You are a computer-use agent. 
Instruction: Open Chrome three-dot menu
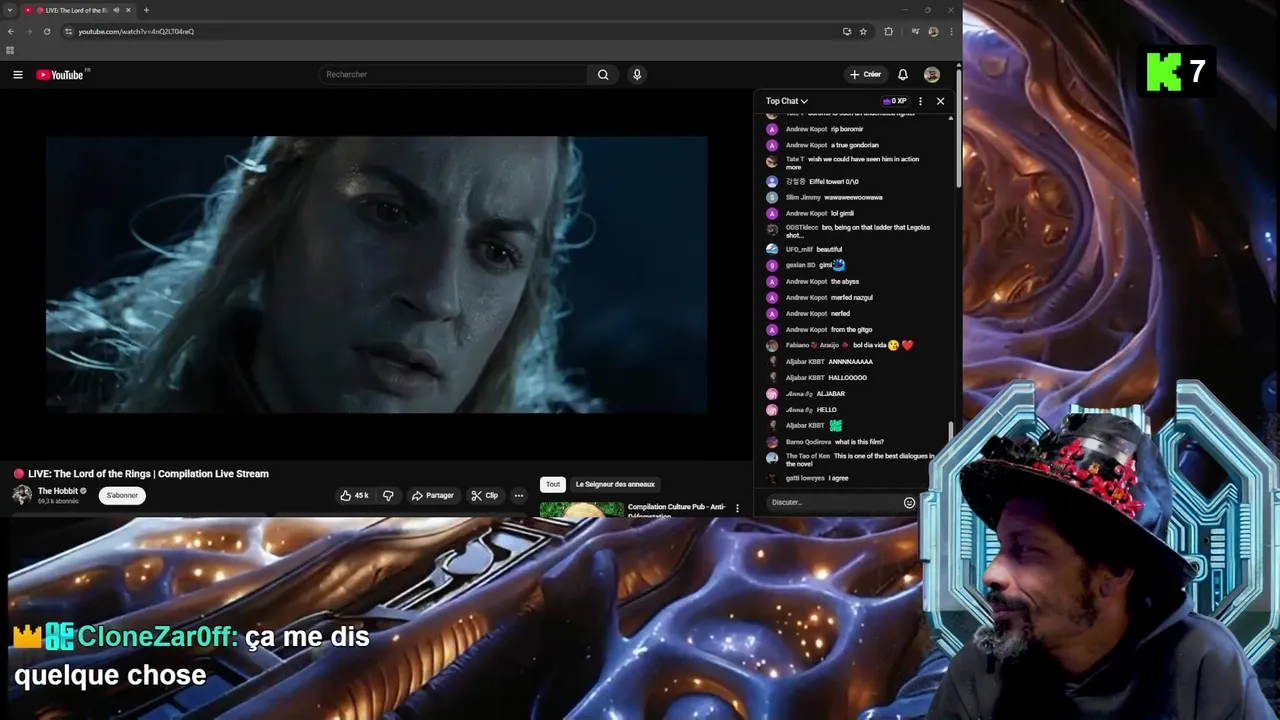pyautogui.click(x=951, y=31)
